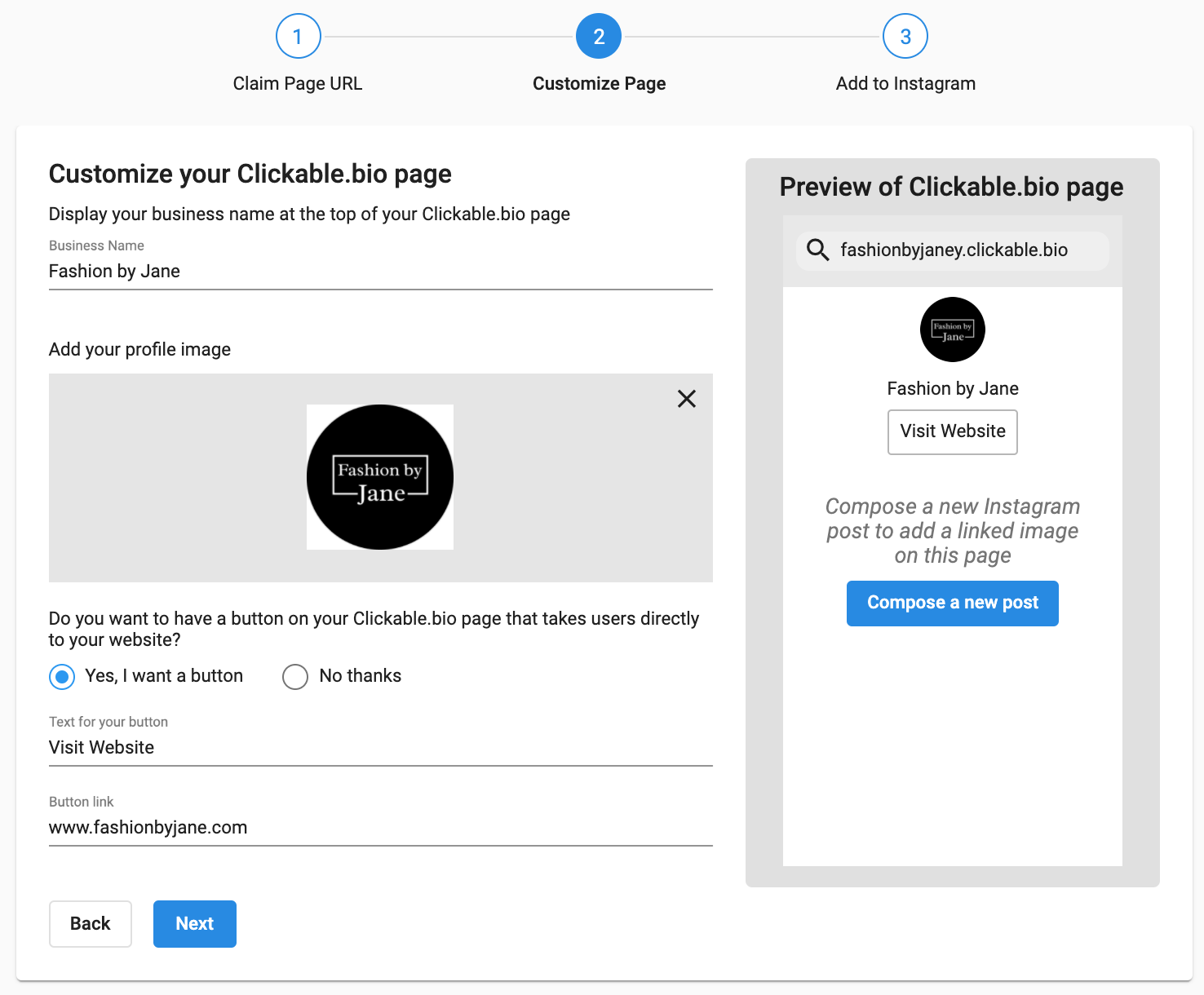Click 'Compose a new post' in preview
Image resolution: width=1204 pixels, height=995 pixels.
tap(952, 603)
